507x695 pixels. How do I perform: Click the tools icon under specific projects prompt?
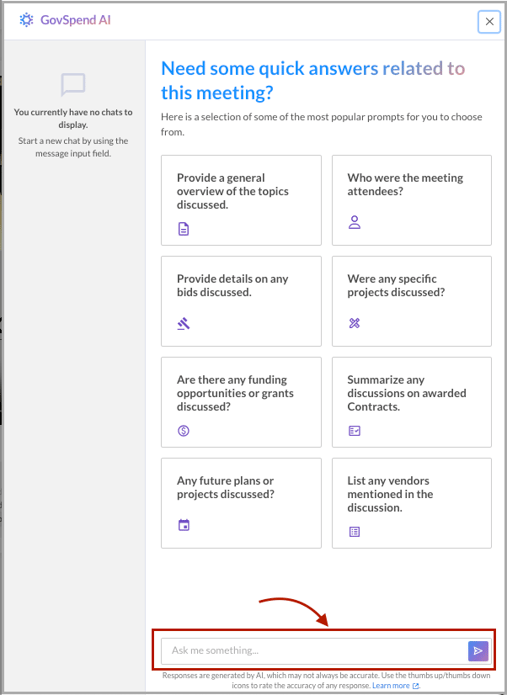[354, 323]
